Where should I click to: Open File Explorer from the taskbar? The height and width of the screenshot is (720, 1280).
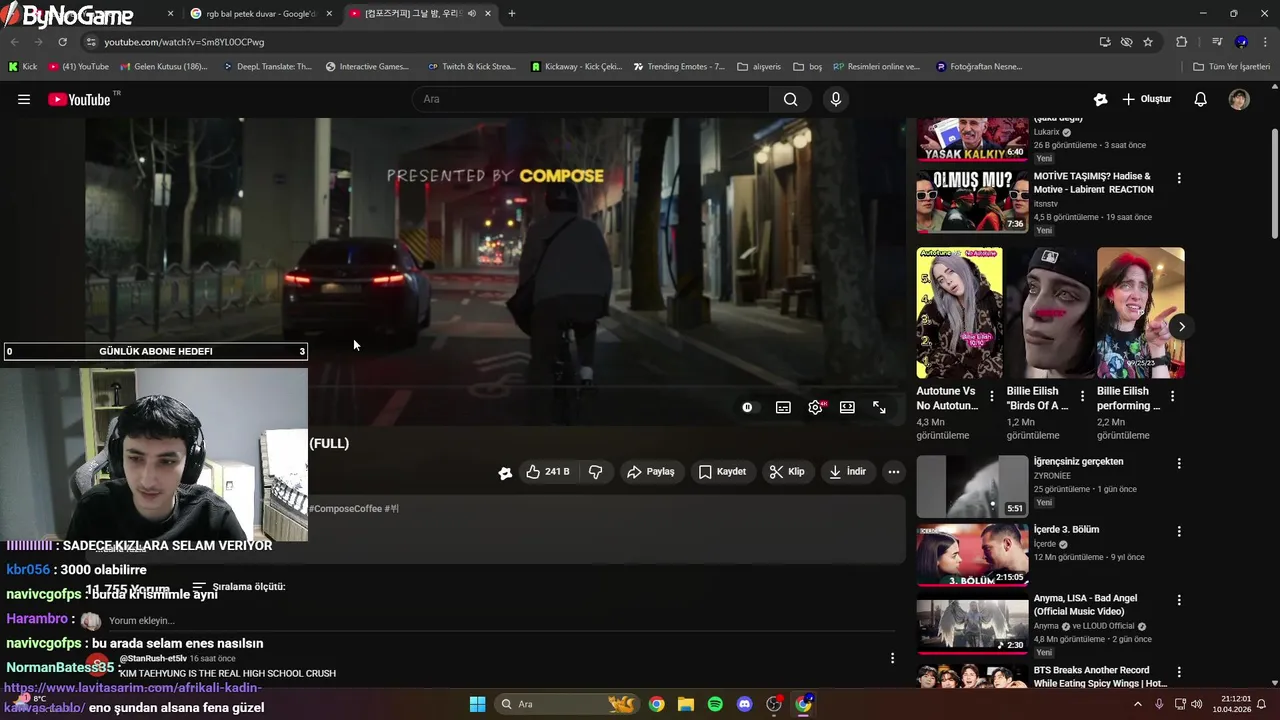pyautogui.click(x=685, y=704)
